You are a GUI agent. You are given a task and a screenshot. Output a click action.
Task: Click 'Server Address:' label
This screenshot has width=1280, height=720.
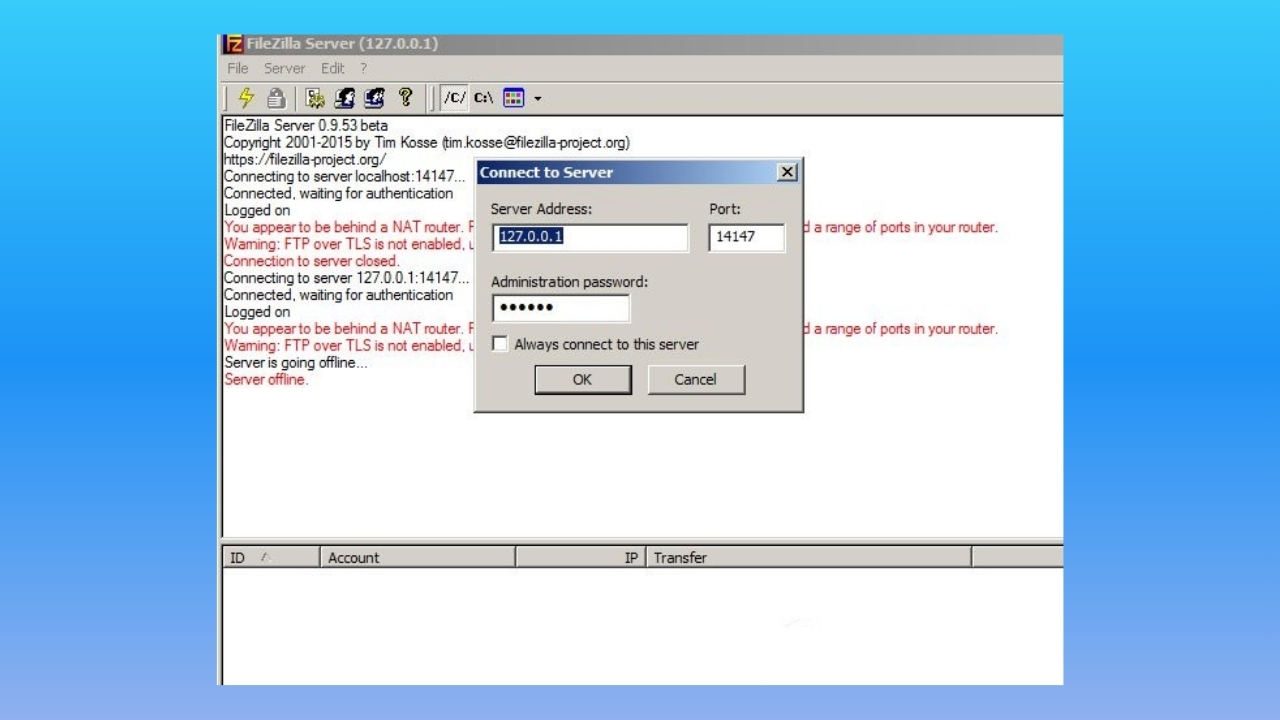click(541, 209)
